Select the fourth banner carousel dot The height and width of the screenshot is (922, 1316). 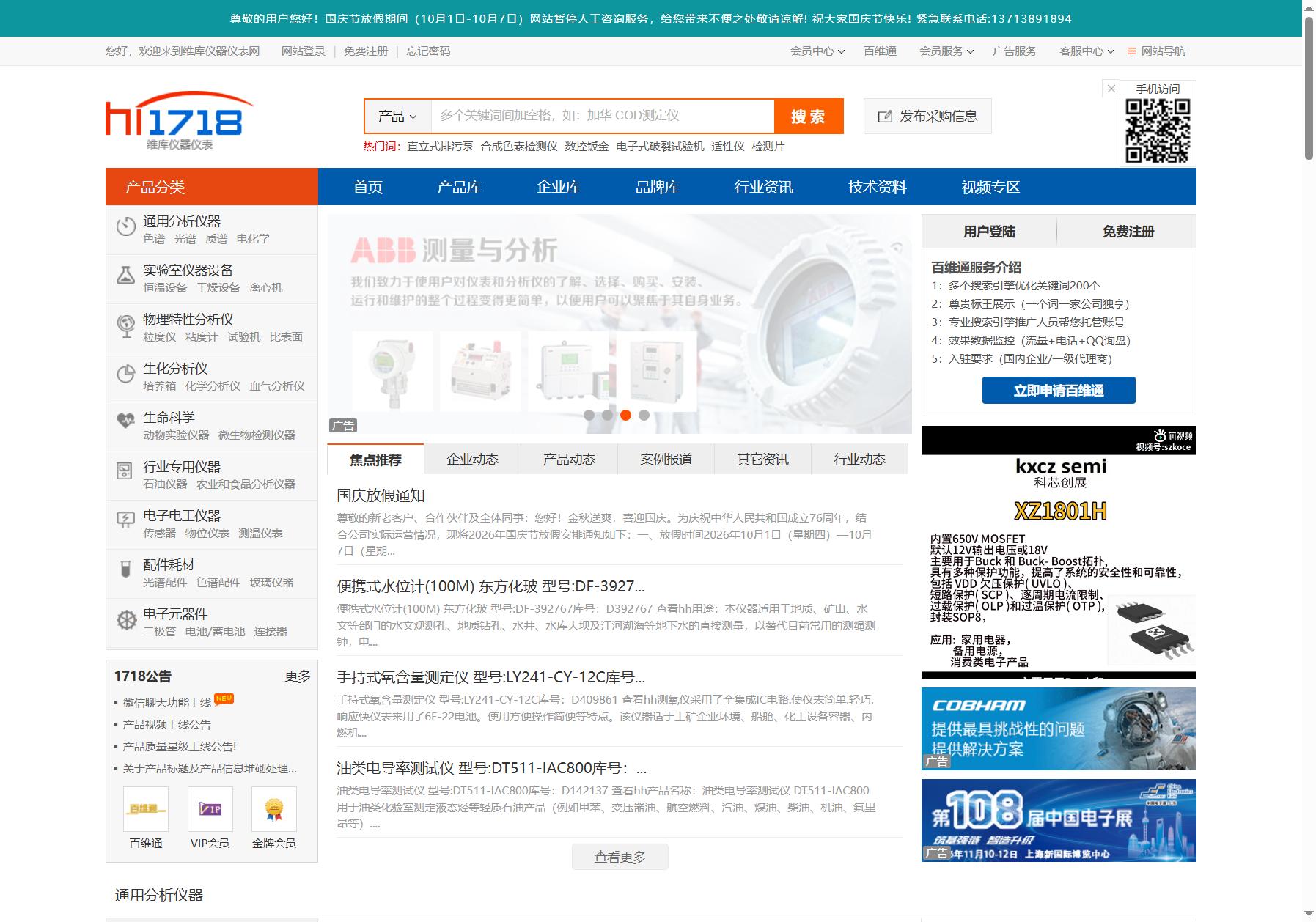(x=644, y=415)
